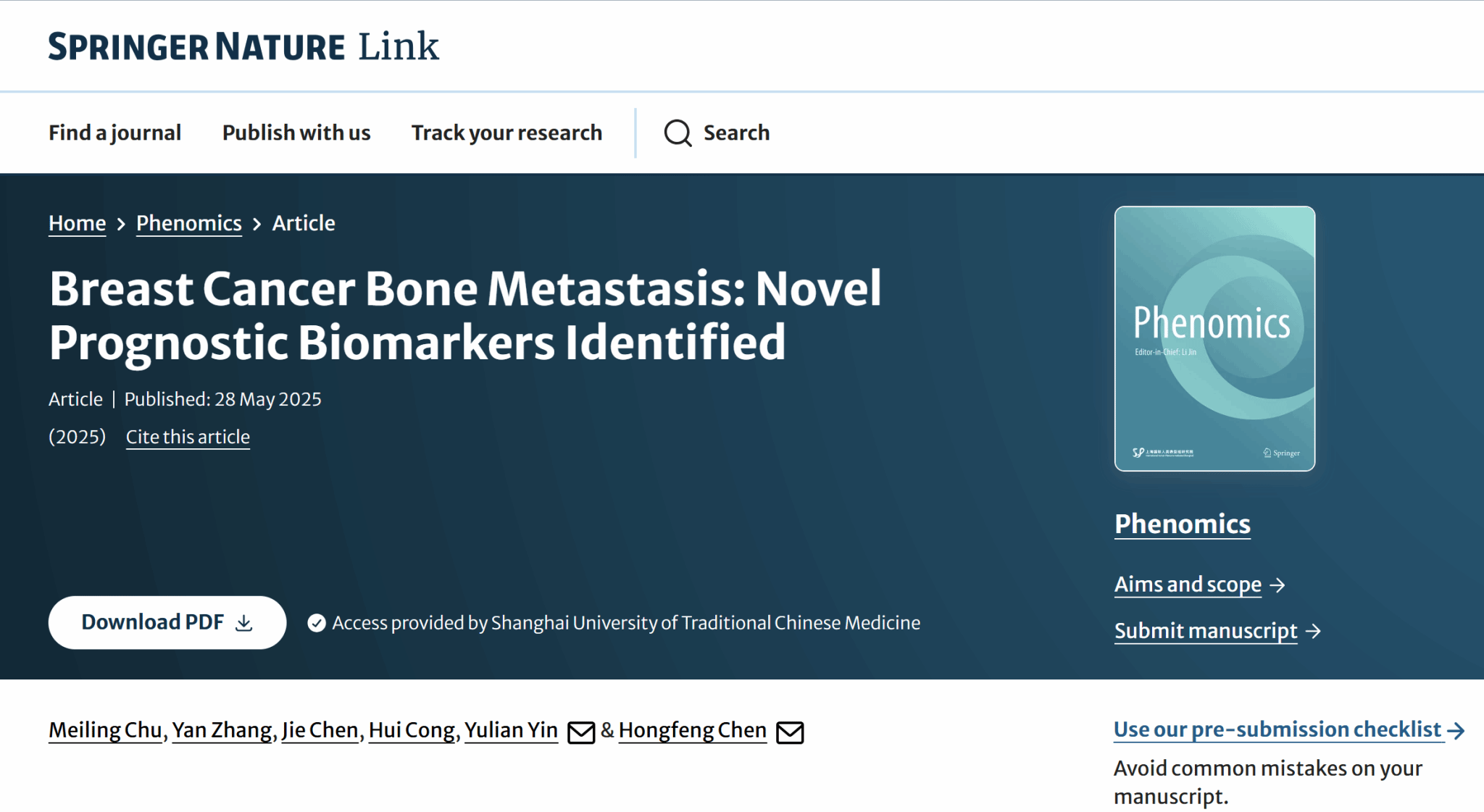The image size is (1484, 812).
Task: Open author Meiling Chu's details
Action: click(105, 730)
